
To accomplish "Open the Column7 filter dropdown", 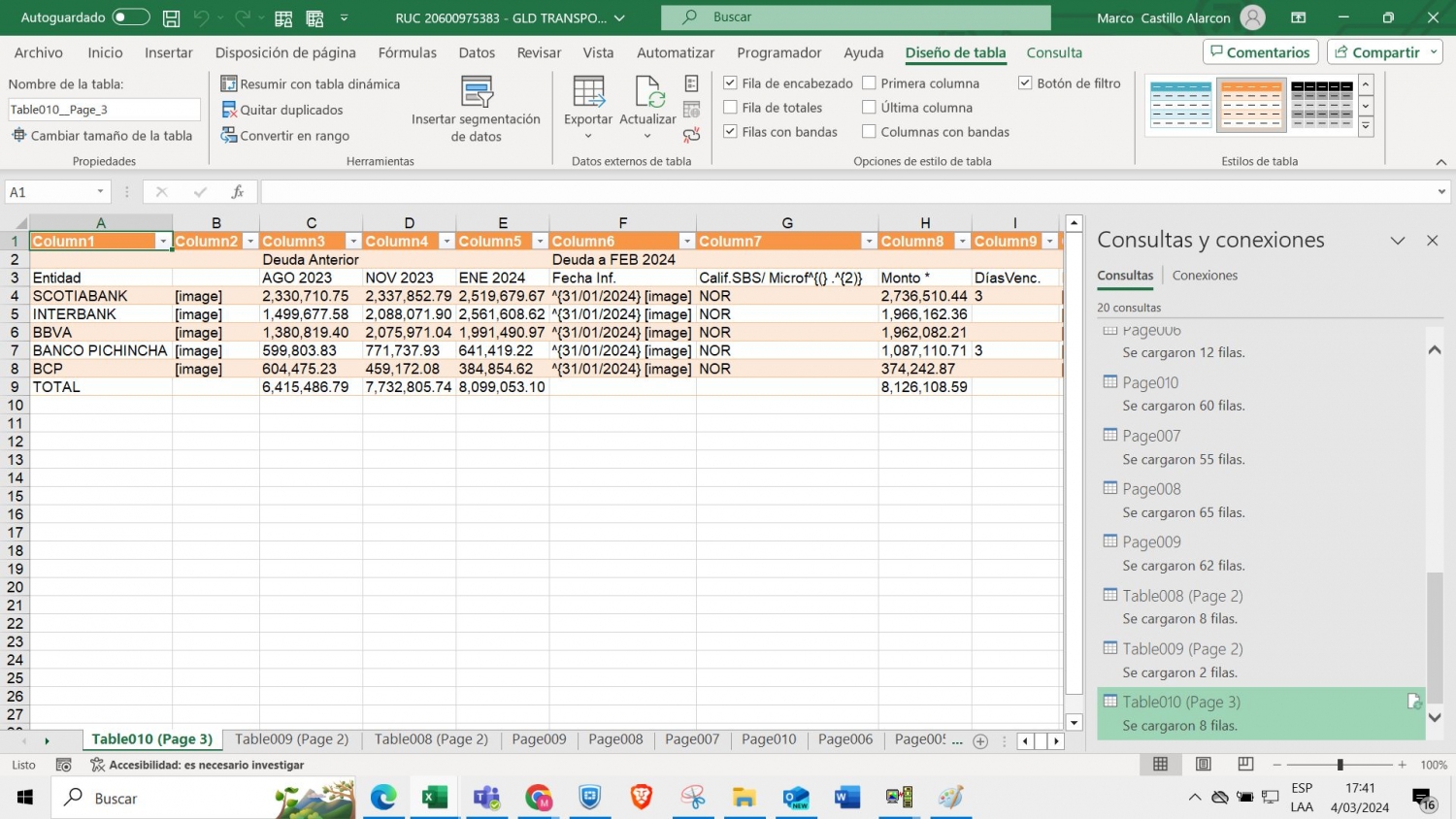I will (x=869, y=242).
